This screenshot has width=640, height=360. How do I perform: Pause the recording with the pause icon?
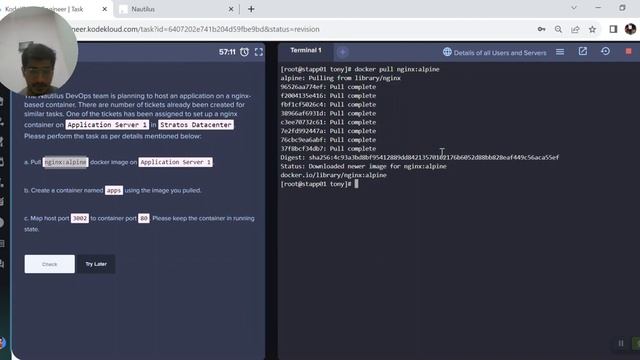[621, 343]
